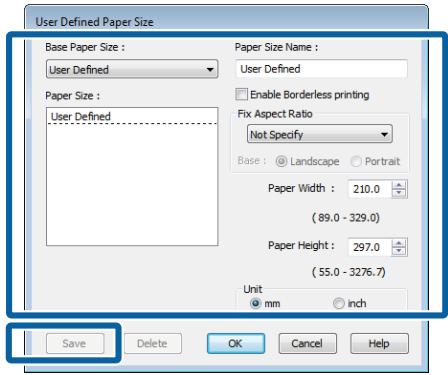Select the inch unit radio button

point(338,303)
